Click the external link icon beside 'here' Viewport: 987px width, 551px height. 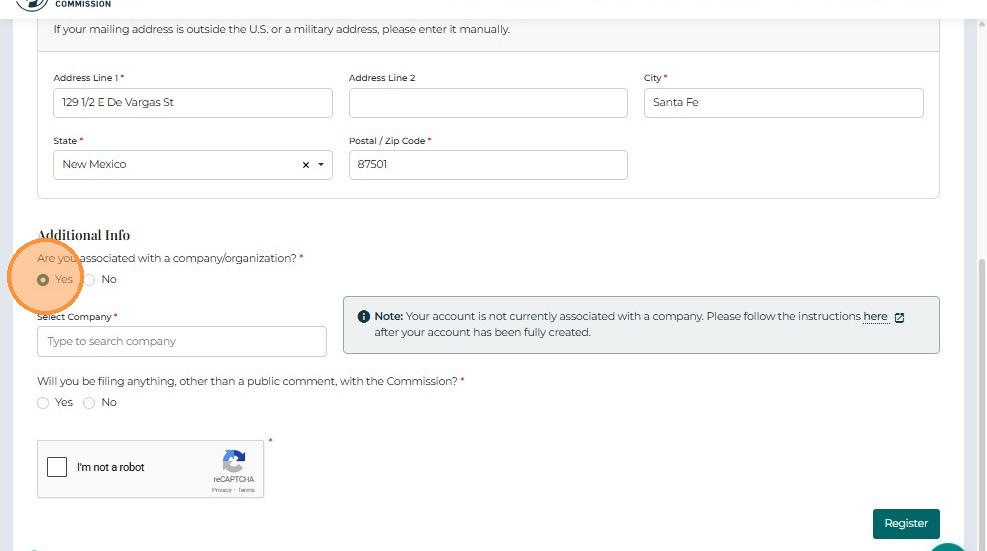tap(899, 317)
